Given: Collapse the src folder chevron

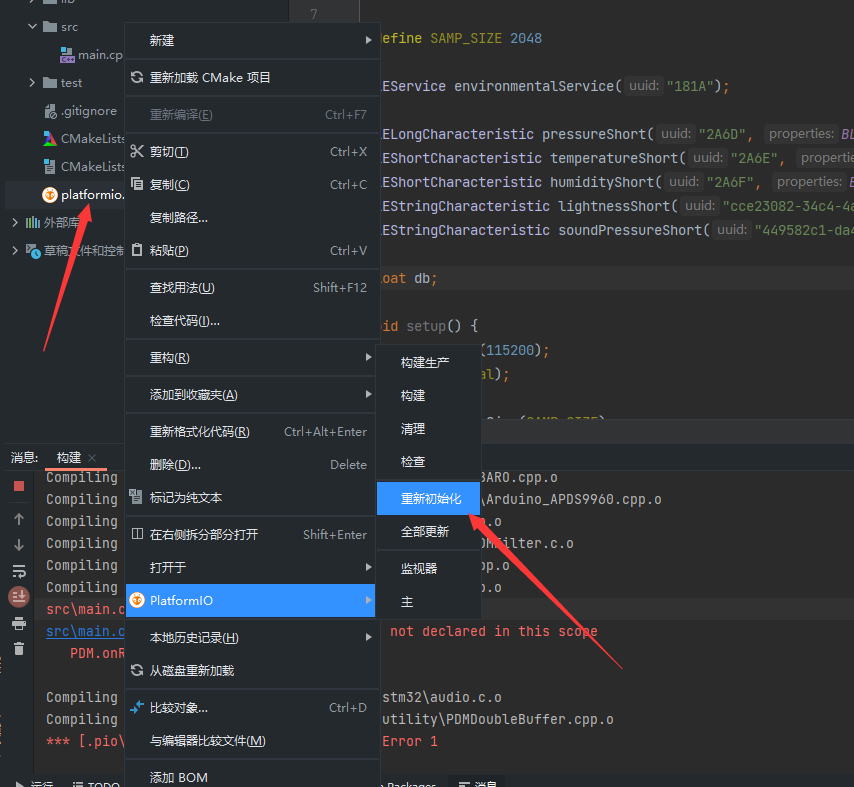Looking at the screenshot, I should point(32,26).
